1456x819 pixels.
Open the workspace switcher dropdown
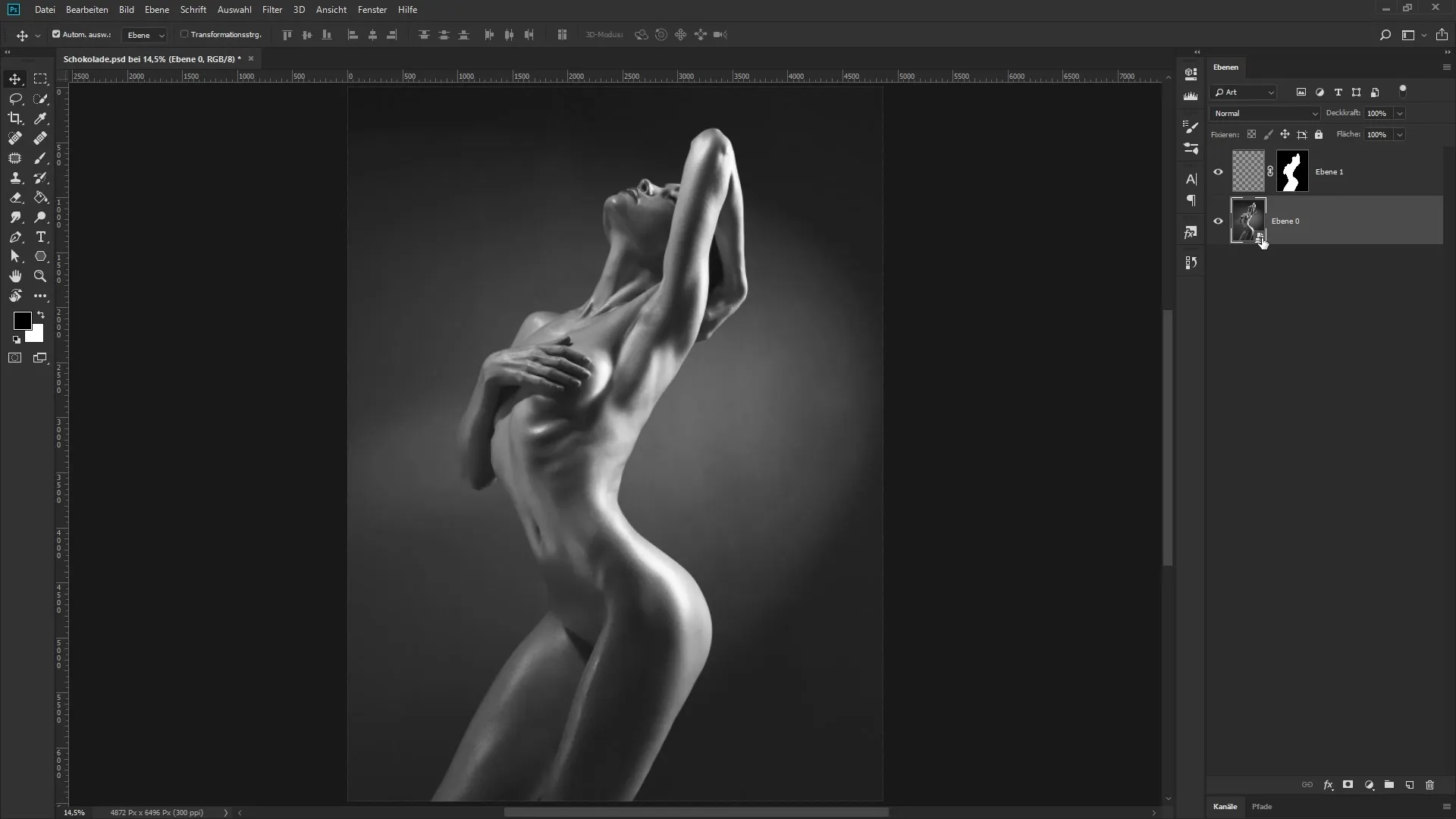pos(1414,35)
